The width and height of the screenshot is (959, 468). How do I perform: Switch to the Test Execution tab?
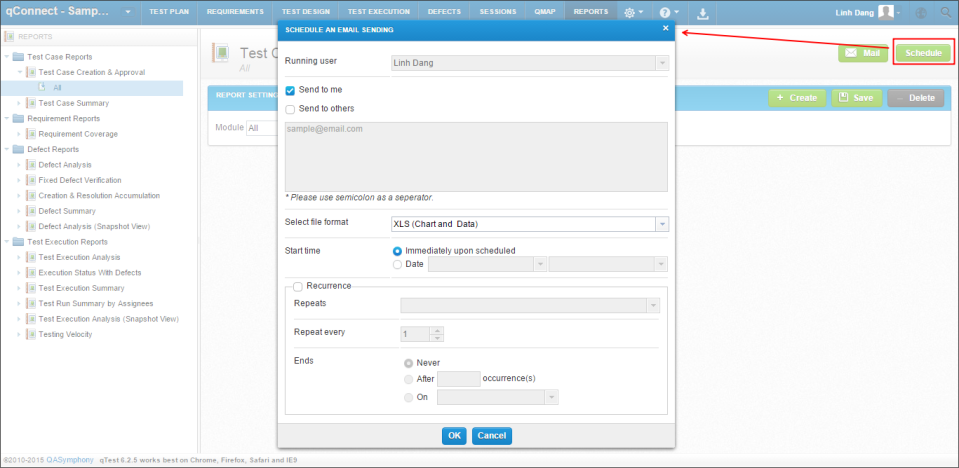(x=378, y=12)
